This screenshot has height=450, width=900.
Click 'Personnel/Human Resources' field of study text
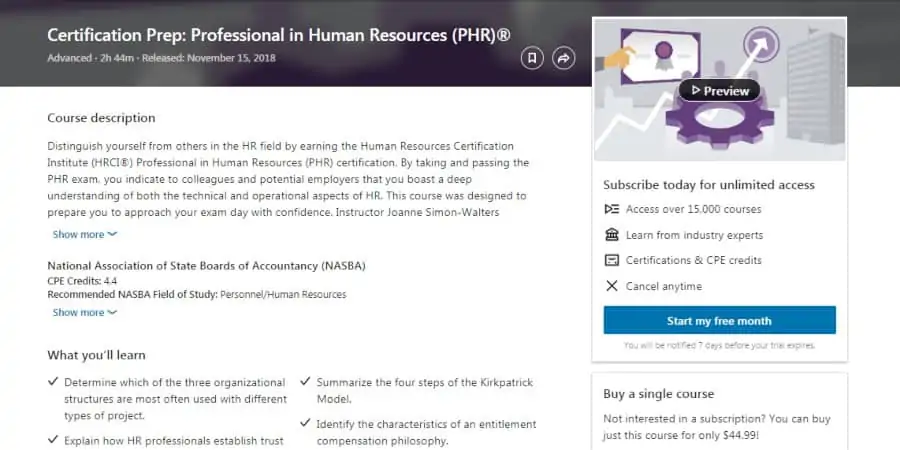[x=284, y=294]
